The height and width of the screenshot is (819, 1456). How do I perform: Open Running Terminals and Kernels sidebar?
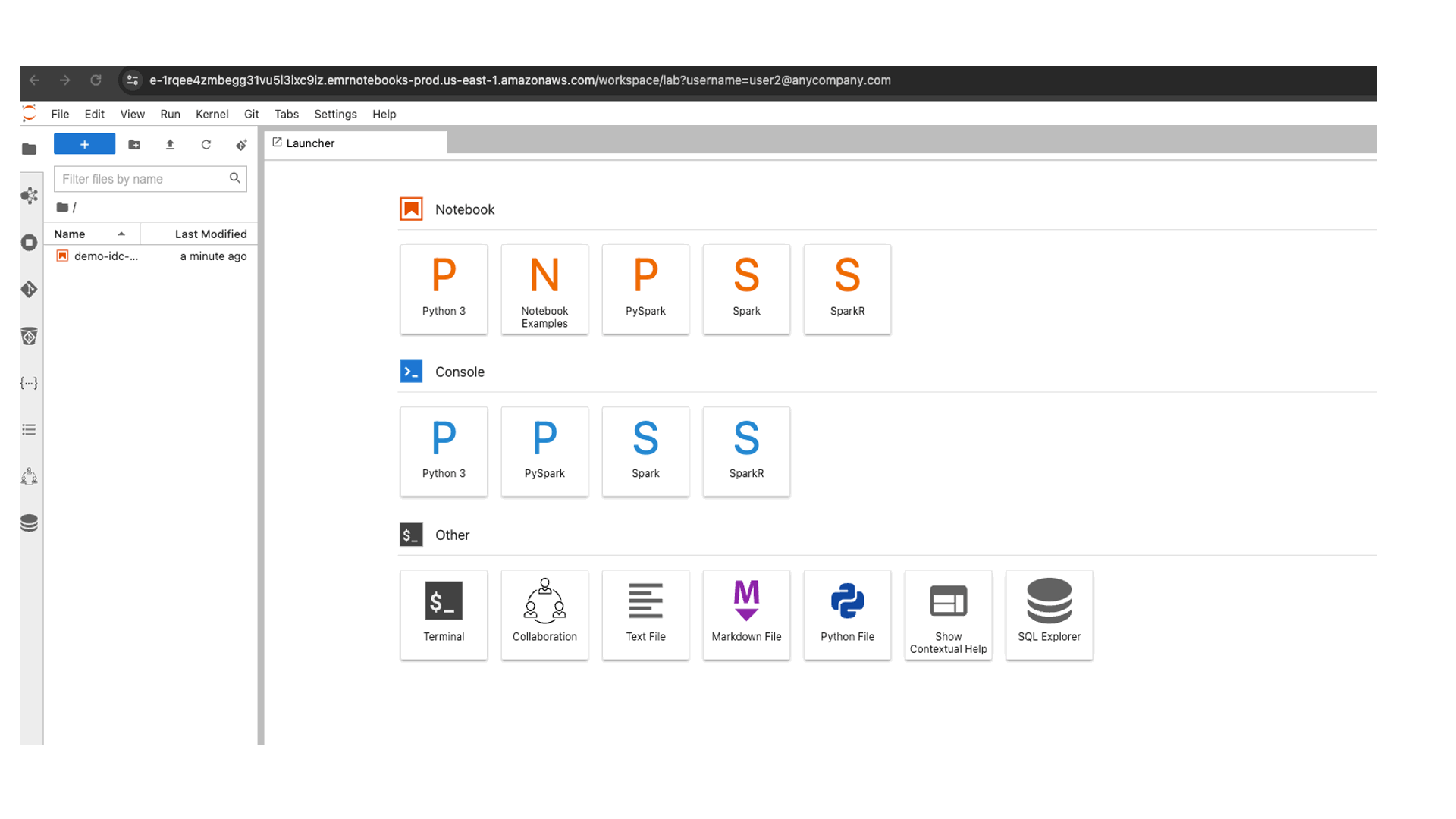click(x=30, y=243)
